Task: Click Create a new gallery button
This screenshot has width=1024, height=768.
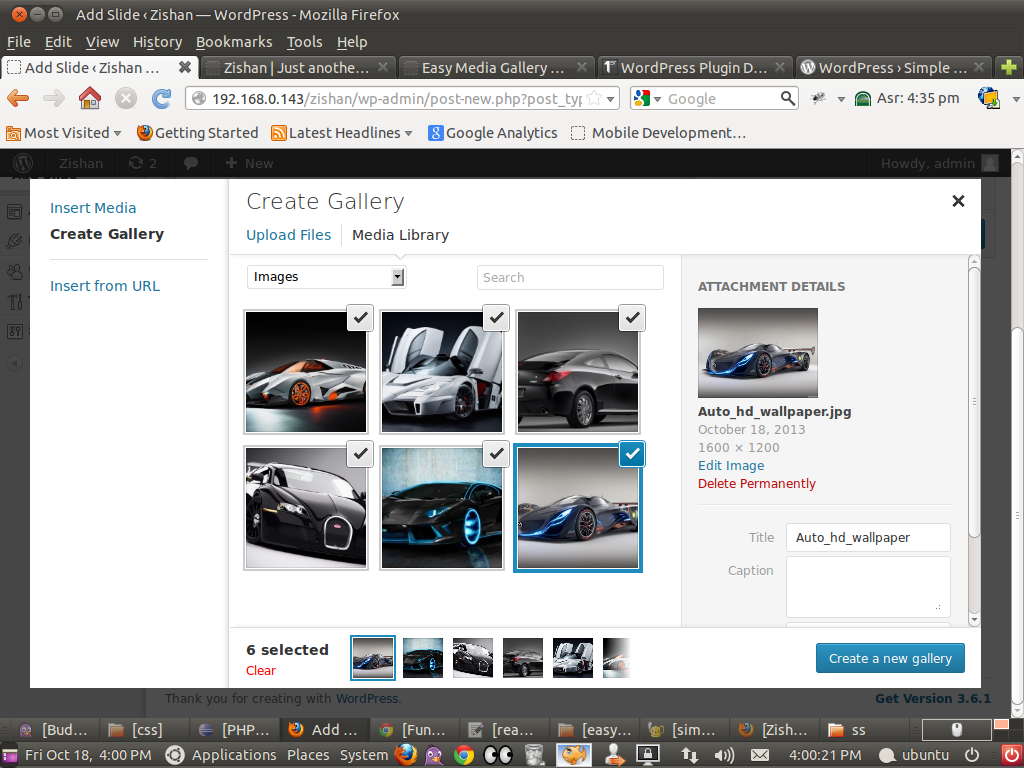Action: coord(890,658)
